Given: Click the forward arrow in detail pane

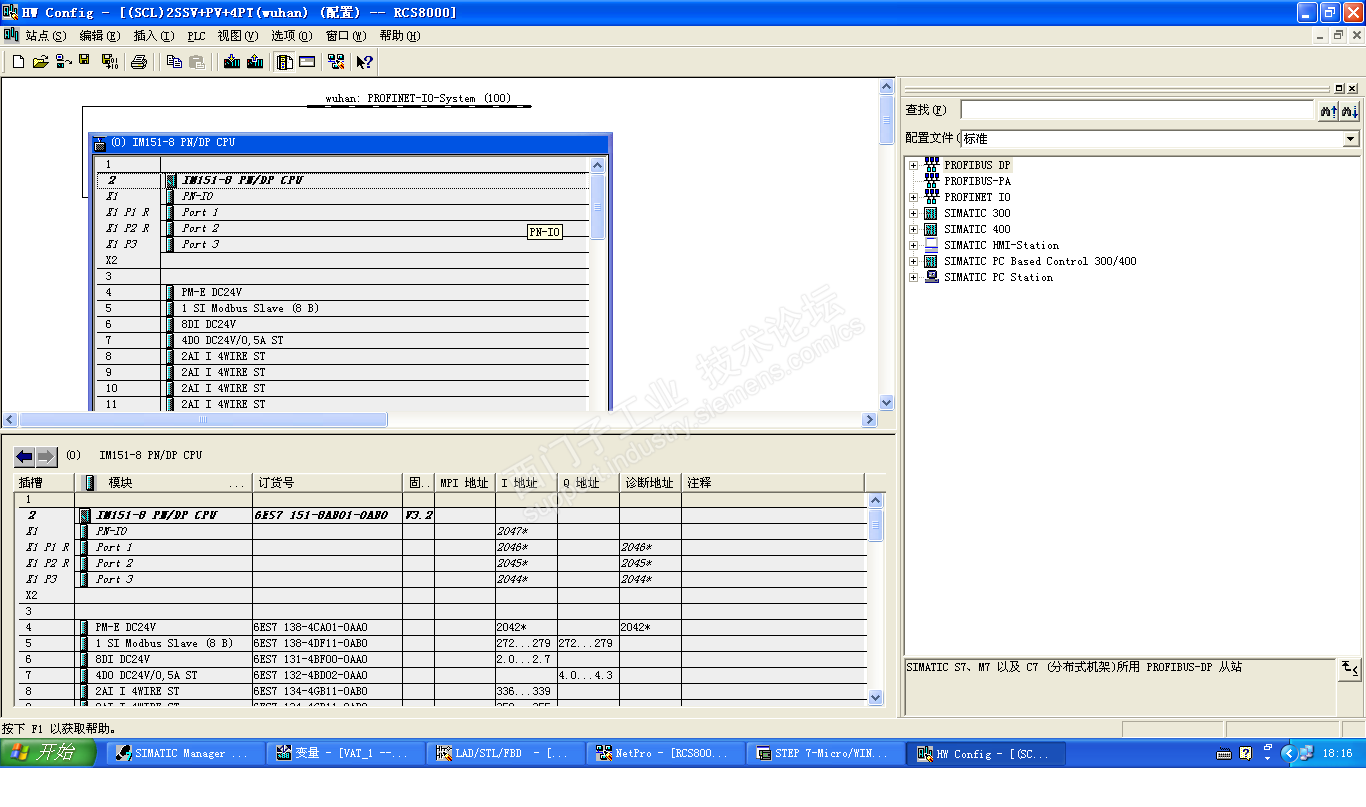Looking at the screenshot, I should [47, 457].
